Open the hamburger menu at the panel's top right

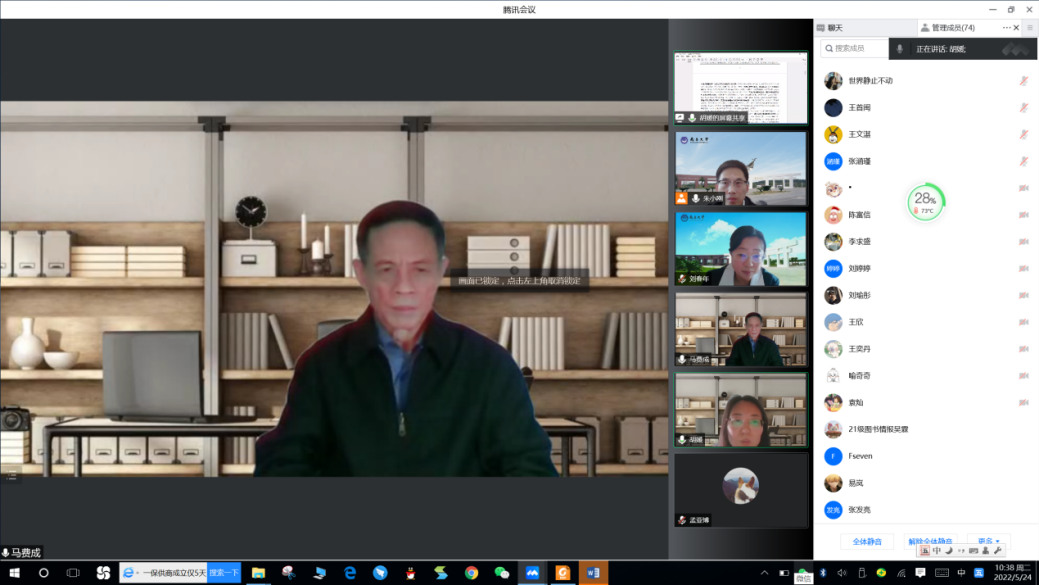coord(1030,28)
